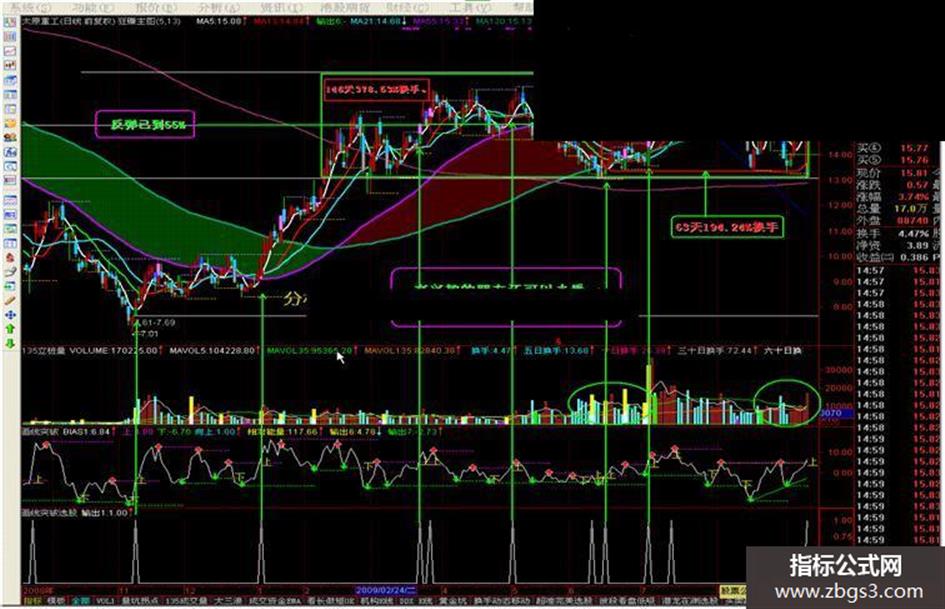Click the 净资 3.89 row in the quote panel
The width and height of the screenshot is (945, 609).
point(893,245)
